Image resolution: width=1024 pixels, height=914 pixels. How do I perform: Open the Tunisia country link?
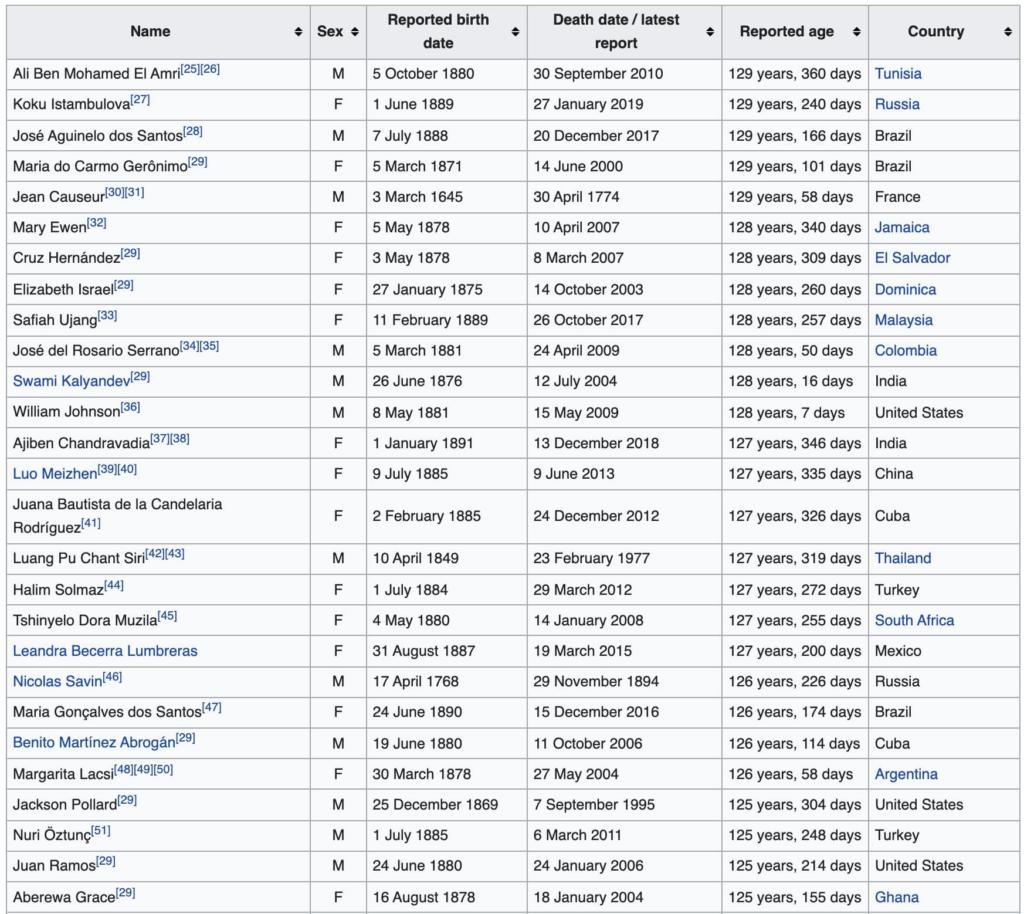click(x=897, y=74)
